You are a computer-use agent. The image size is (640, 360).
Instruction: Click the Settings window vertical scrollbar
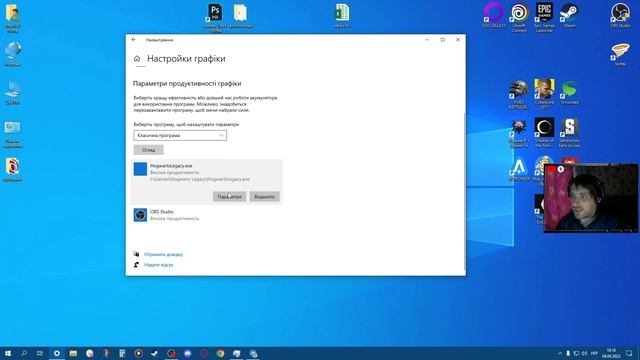click(x=464, y=192)
